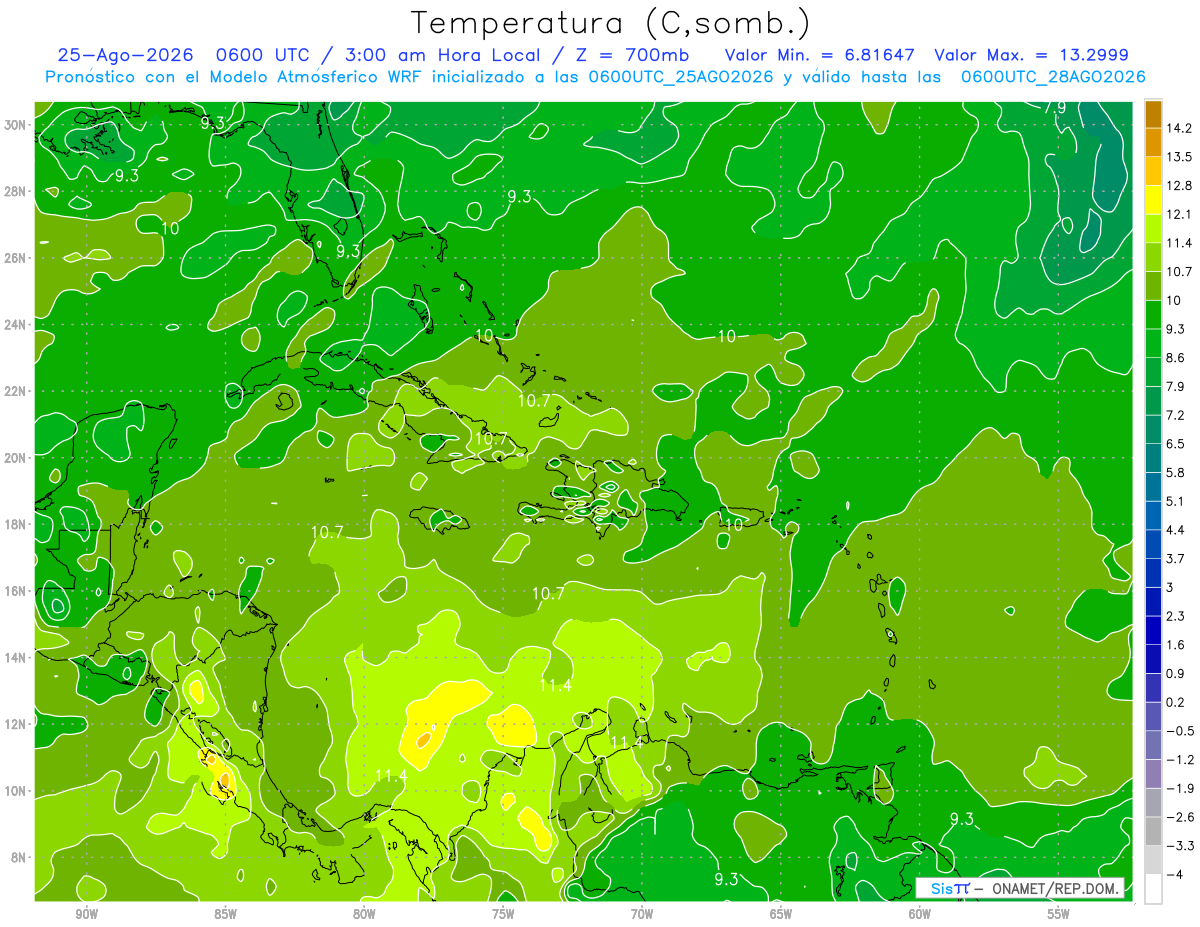Image resolution: width=1200 pixels, height=927 pixels.
Task: Click the "Z = 700mb" level text
Action: [x=627, y=55]
